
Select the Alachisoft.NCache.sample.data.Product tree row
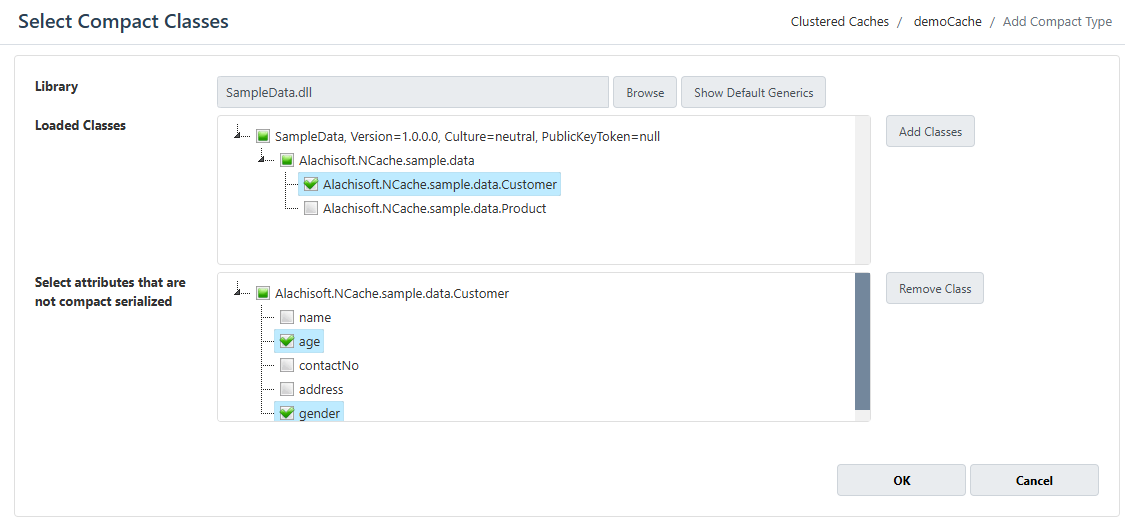pyautogui.click(x=435, y=209)
